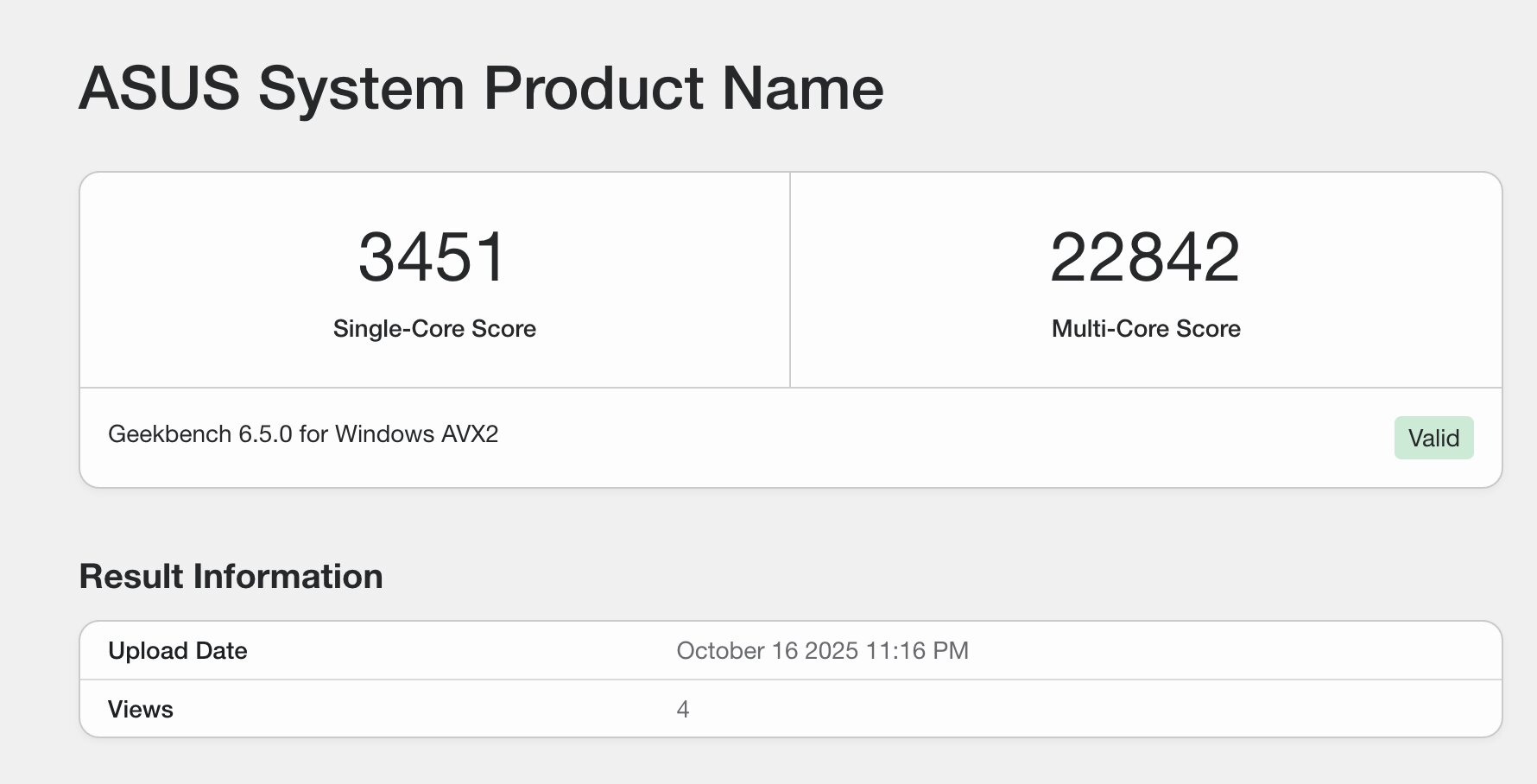Click the single-core score number 3451
This screenshot has width=1537, height=784.
(433, 257)
